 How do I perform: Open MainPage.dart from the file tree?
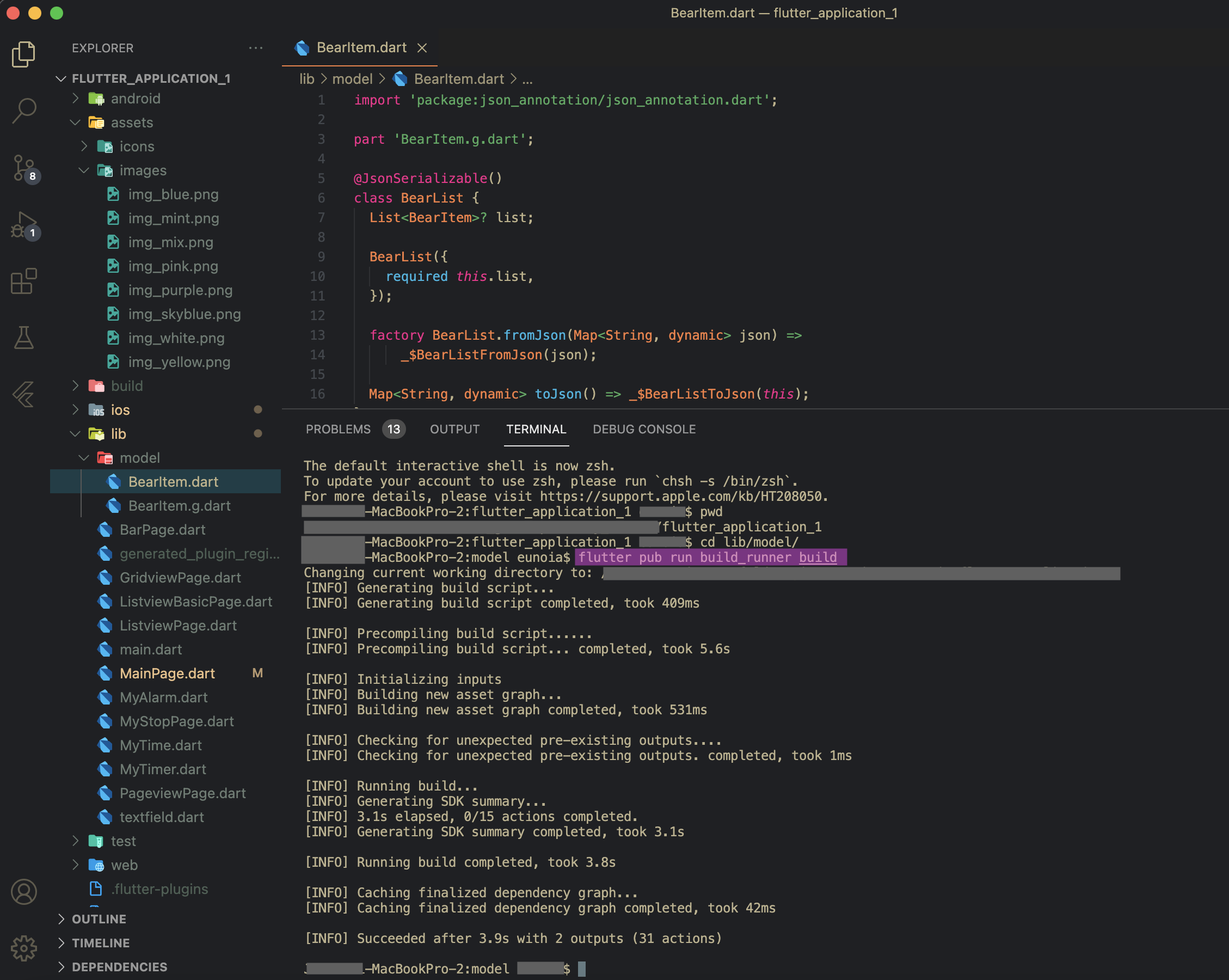pos(167,673)
